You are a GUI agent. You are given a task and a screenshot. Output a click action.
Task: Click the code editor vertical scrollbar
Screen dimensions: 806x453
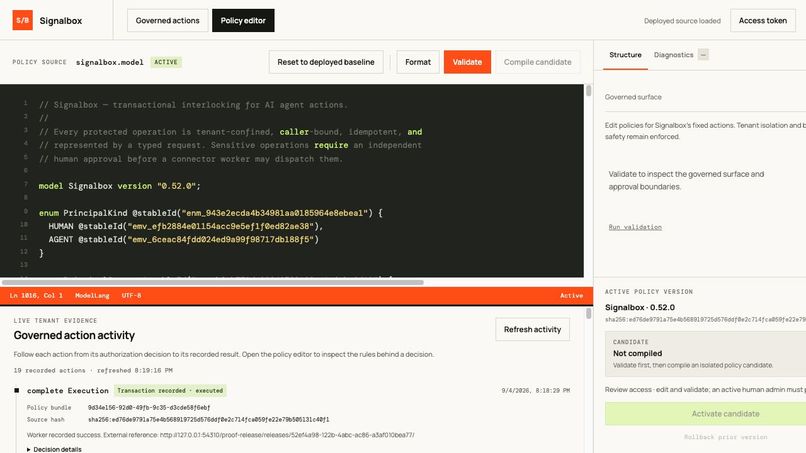pyautogui.click(x=589, y=91)
